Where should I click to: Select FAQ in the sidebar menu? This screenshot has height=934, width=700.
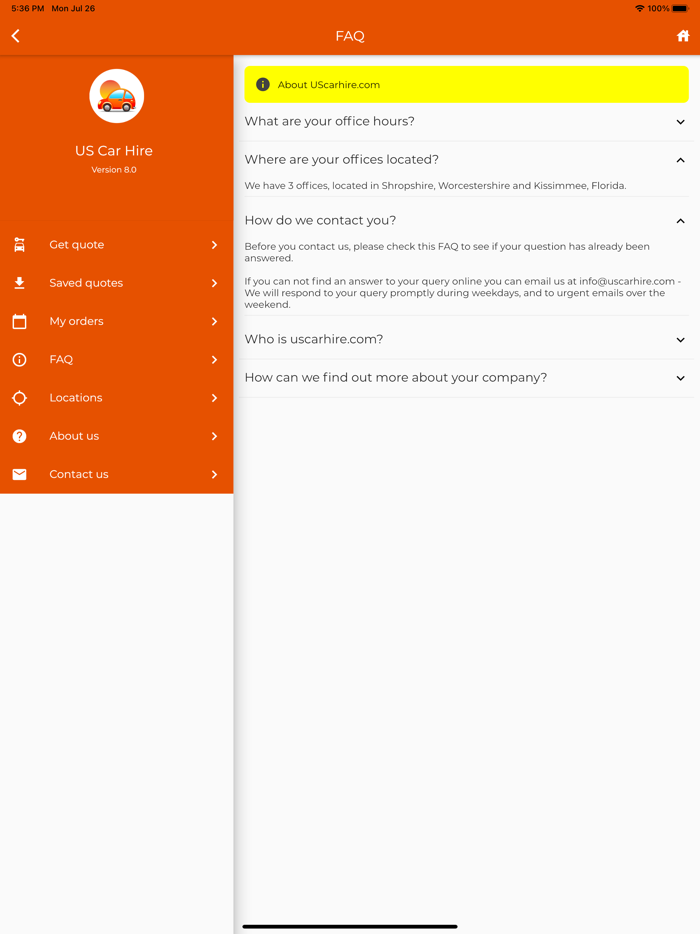click(x=117, y=359)
